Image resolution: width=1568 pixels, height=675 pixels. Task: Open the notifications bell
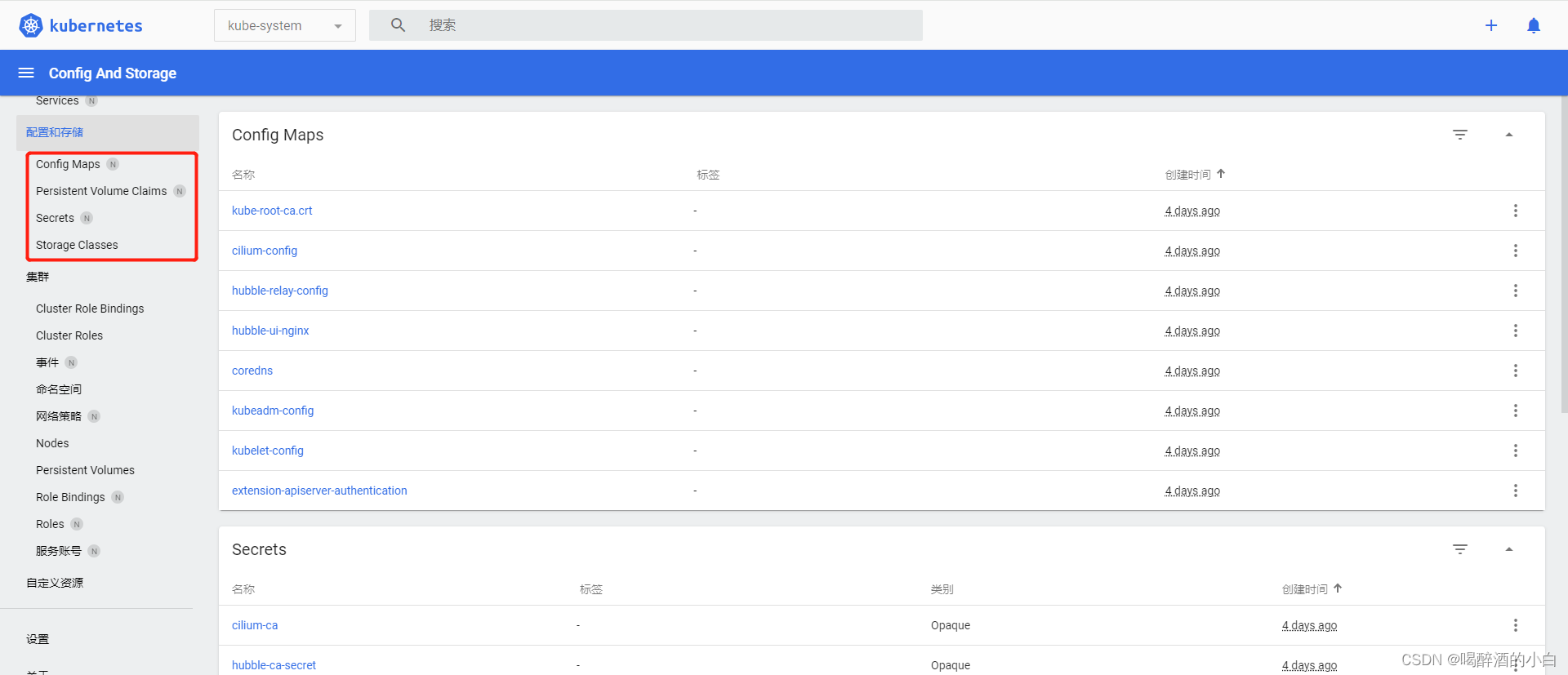[1534, 25]
